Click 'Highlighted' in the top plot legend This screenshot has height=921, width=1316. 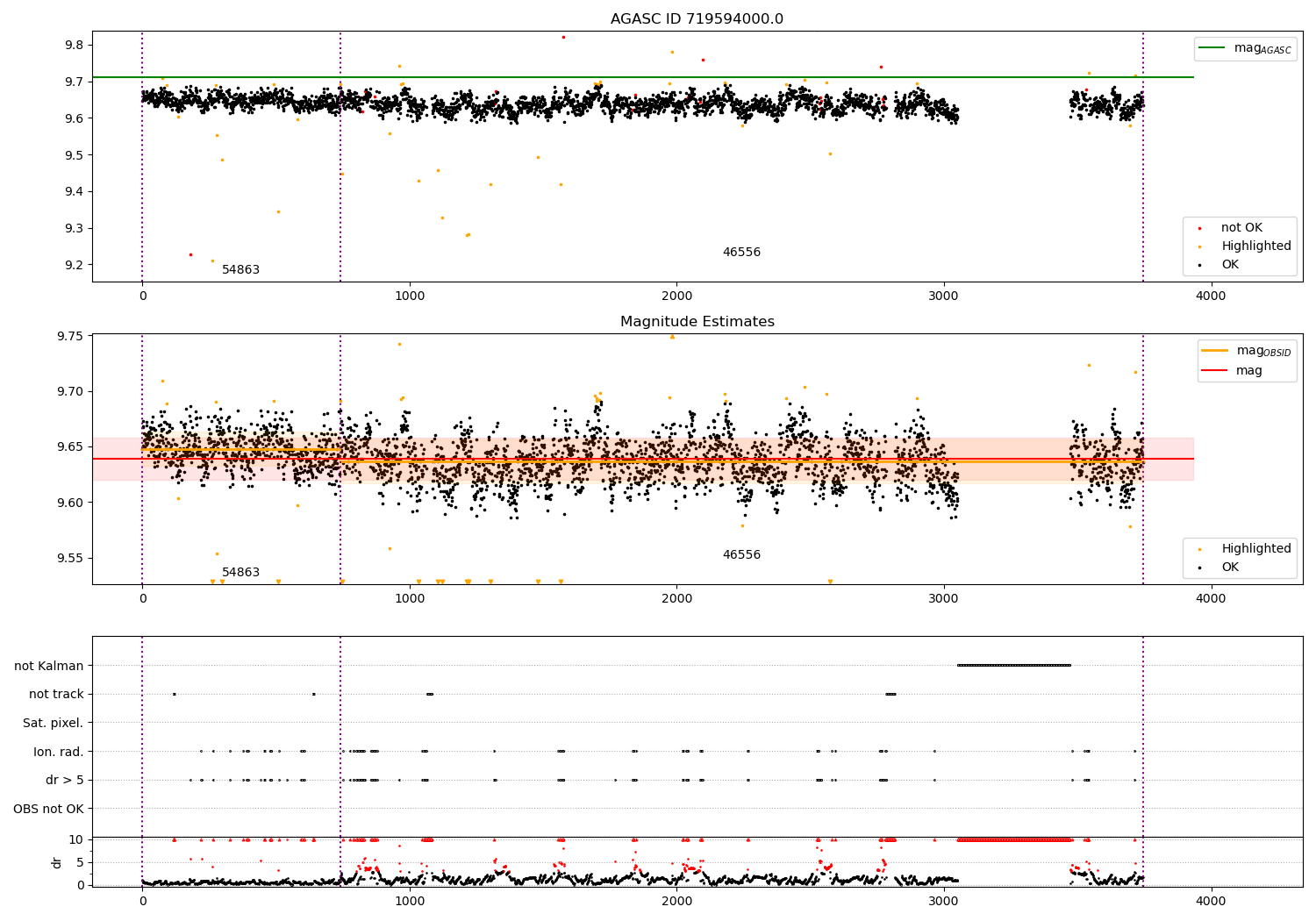[1255, 246]
